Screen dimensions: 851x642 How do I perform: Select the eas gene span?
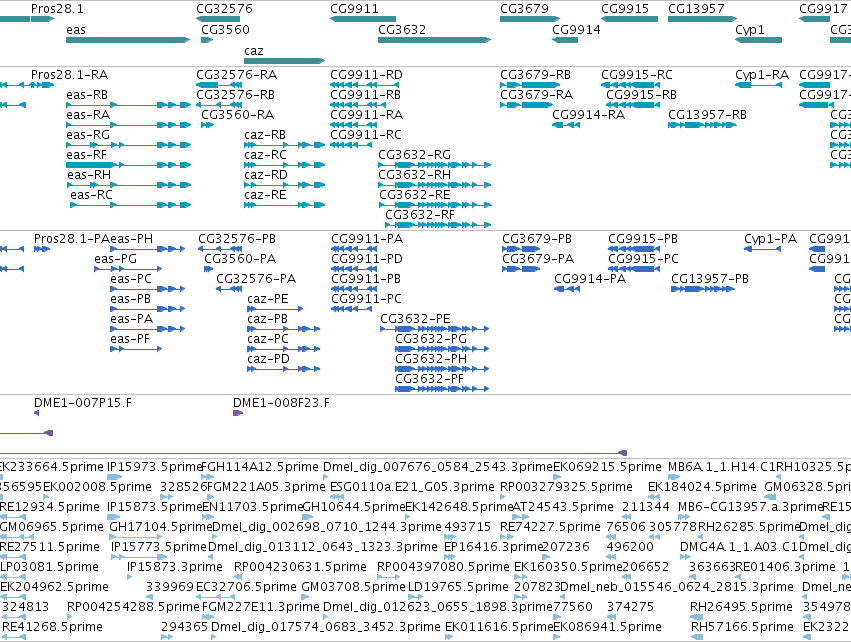[128, 40]
